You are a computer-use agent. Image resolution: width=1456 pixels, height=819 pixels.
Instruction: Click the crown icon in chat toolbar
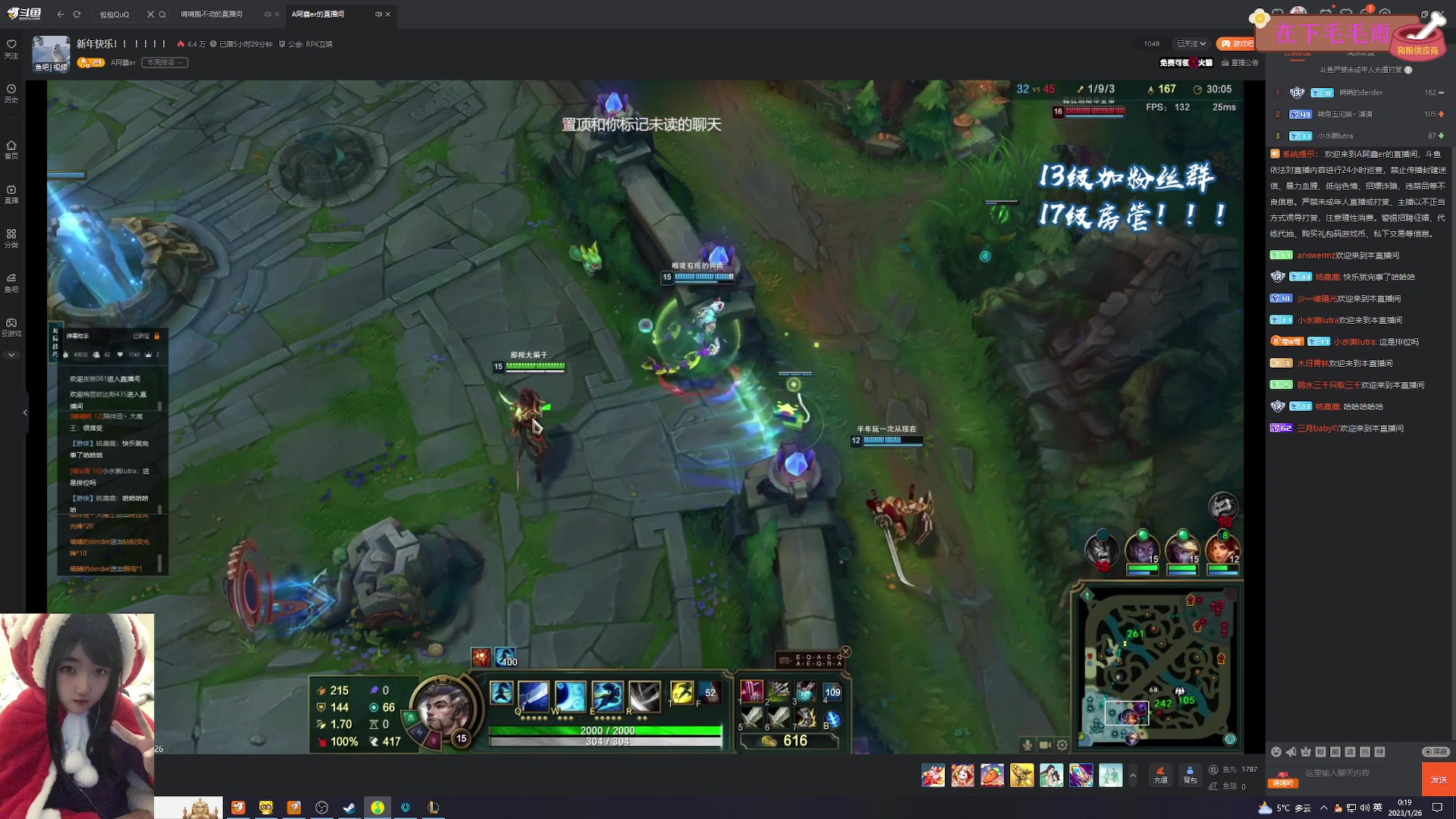click(x=1306, y=752)
